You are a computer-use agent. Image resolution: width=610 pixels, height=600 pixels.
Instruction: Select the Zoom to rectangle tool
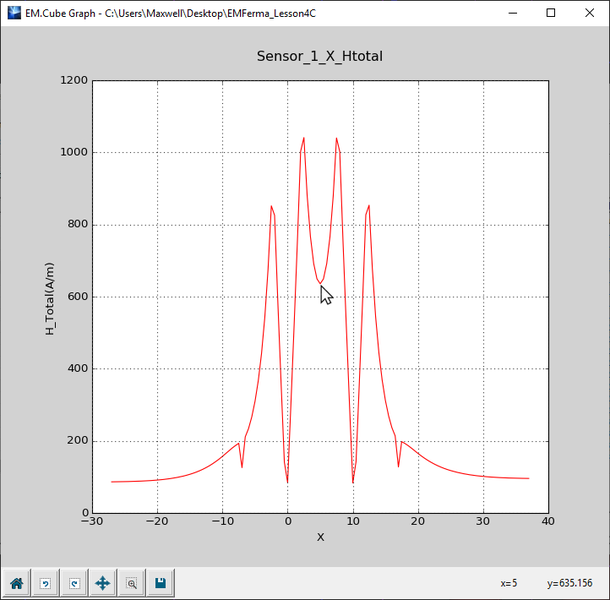[131, 582]
